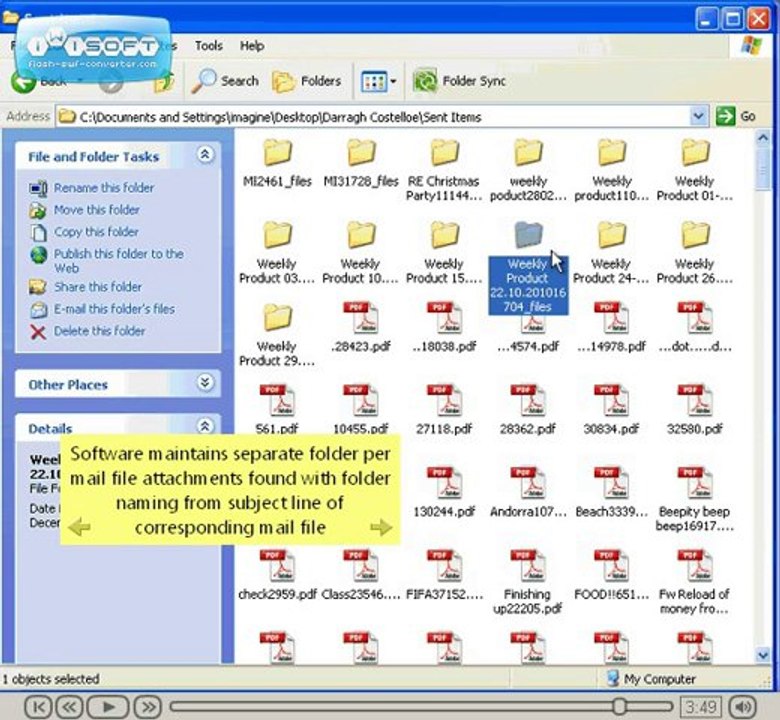
Task: Select the FIFA37152 PDF file
Action: 444,575
